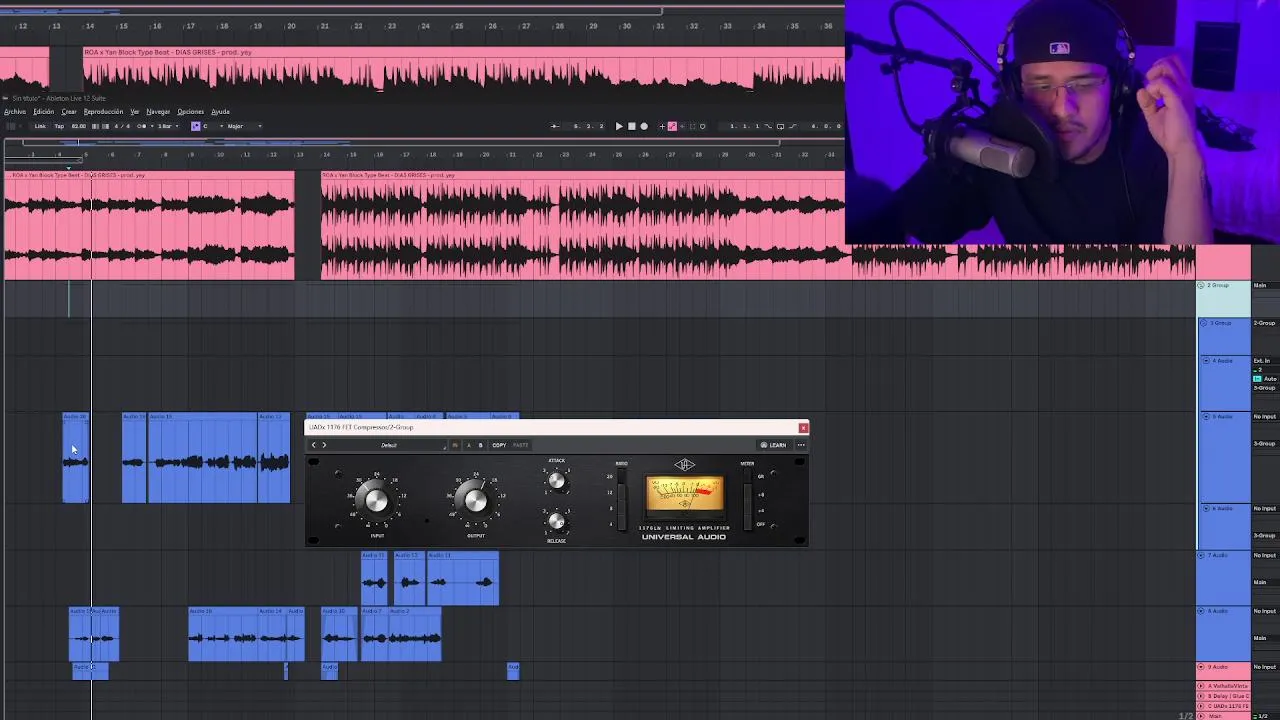Fold the 4 Audio track

[x=1206, y=361]
